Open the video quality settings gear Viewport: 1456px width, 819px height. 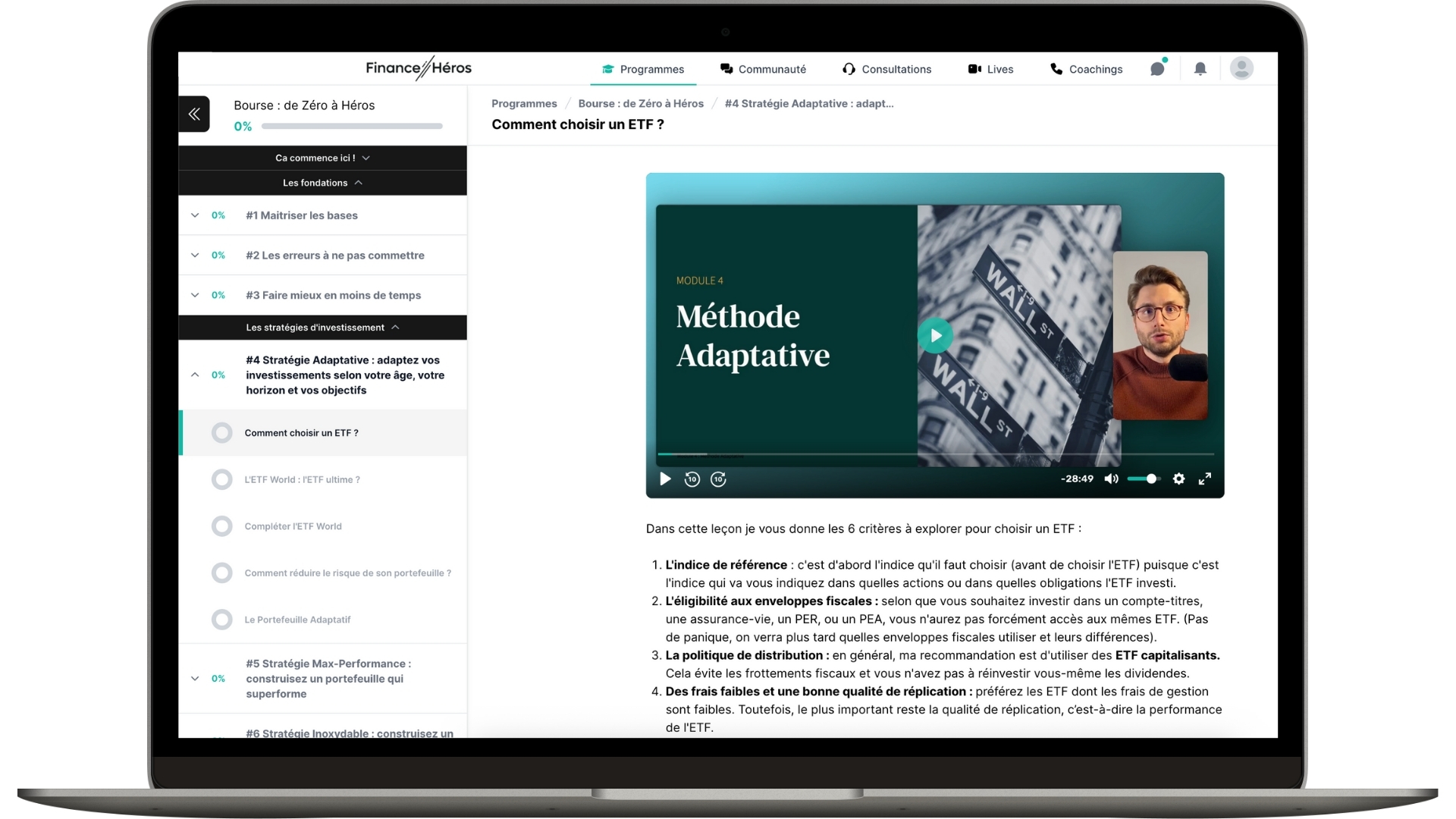[x=1178, y=479]
